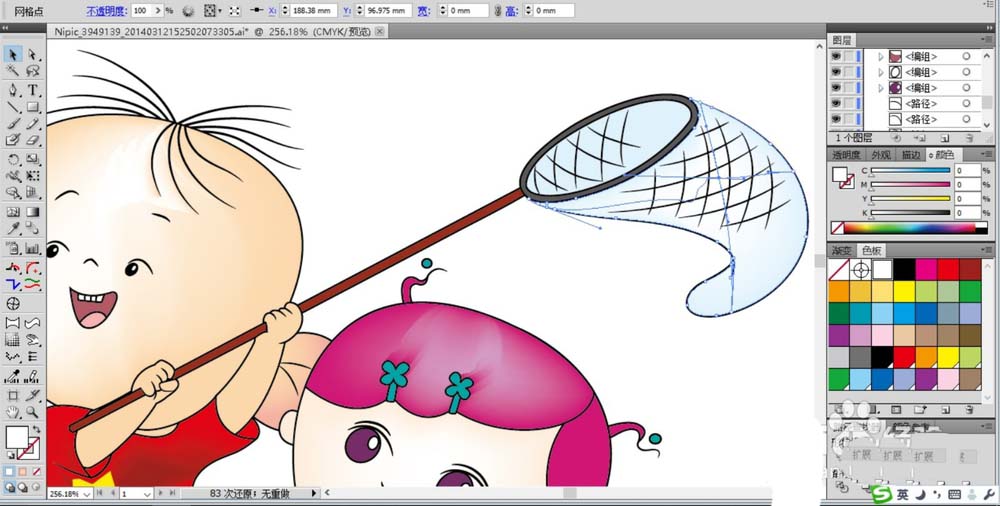
Task: Select the Rotate tool
Action: [13, 159]
